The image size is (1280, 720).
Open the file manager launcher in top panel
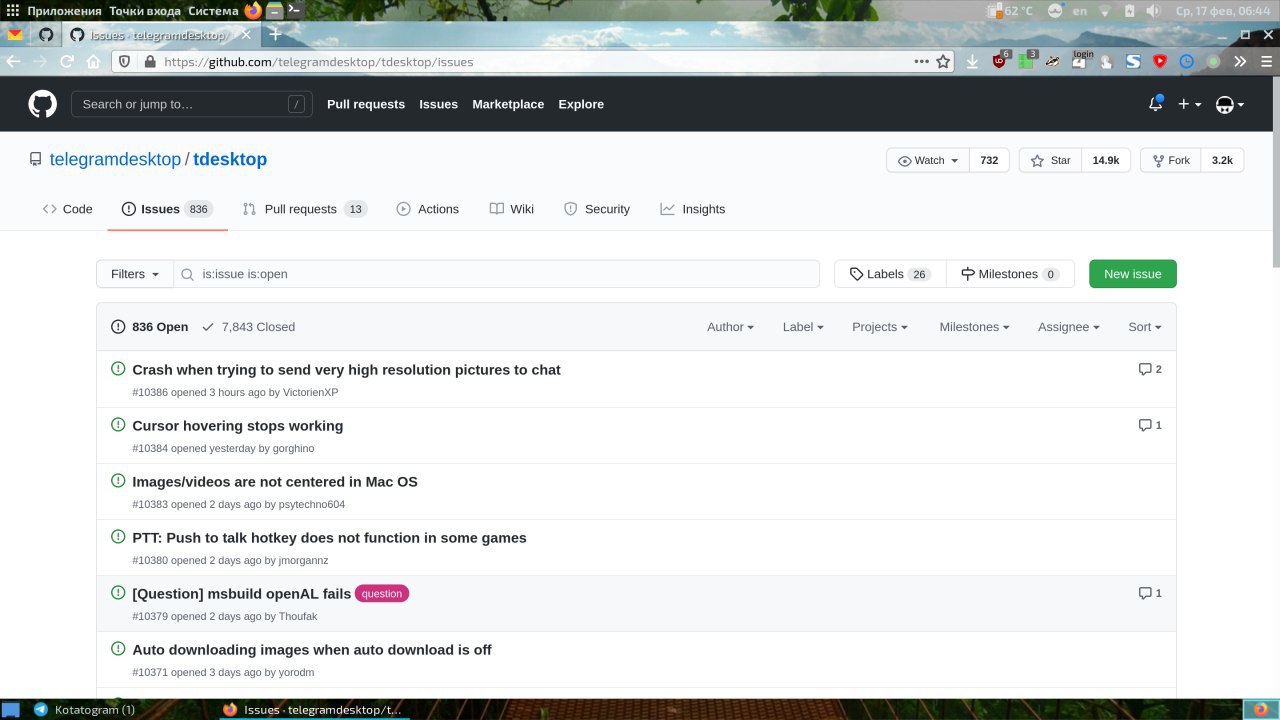(274, 10)
